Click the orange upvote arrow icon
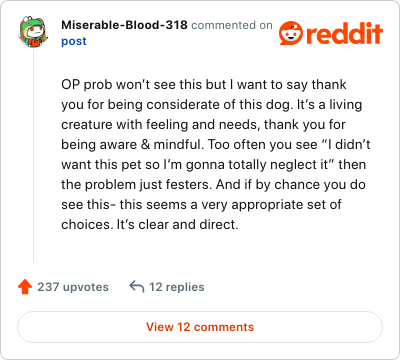Viewport: 400px width, 360px height. (25, 287)
